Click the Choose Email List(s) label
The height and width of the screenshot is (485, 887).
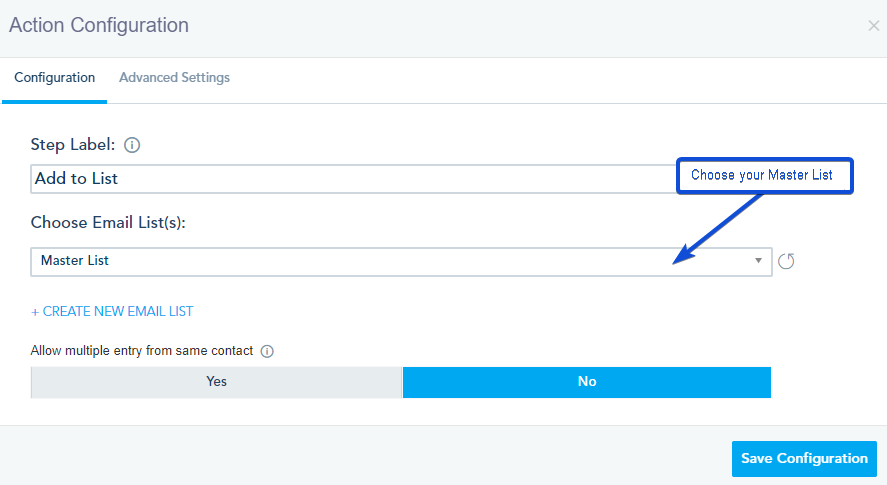pos(108,223)
